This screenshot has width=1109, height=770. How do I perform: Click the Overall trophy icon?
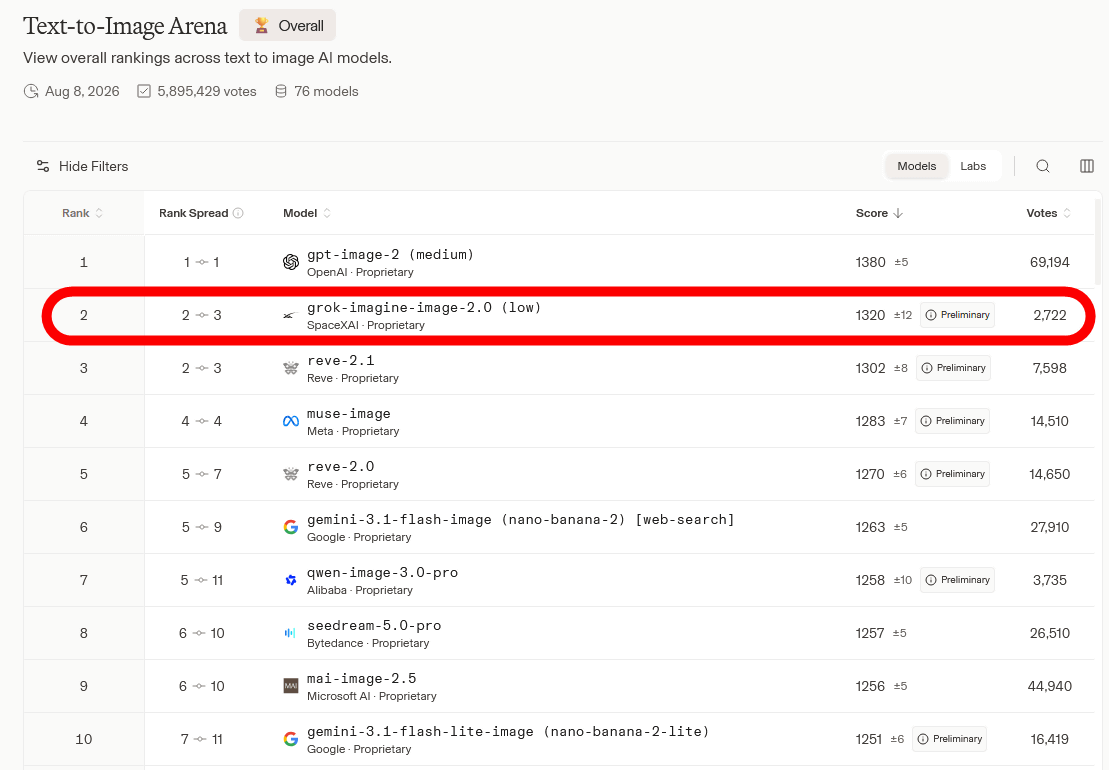coord(262,25)
